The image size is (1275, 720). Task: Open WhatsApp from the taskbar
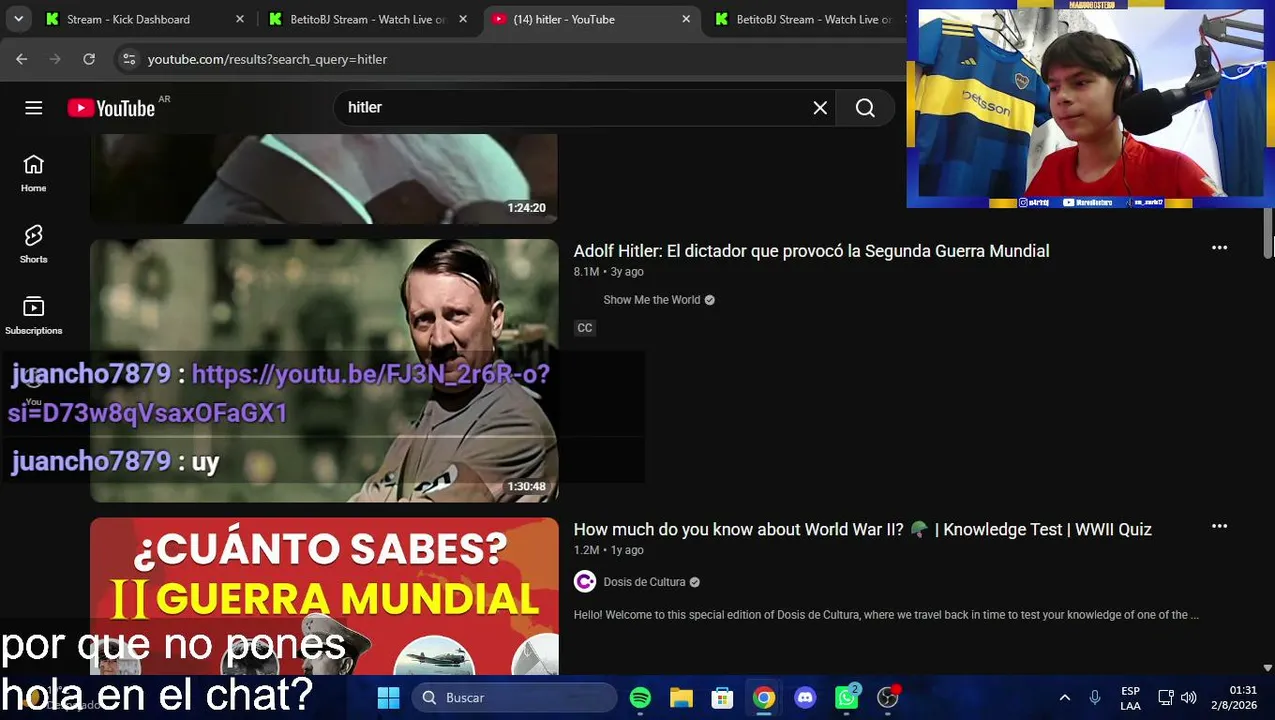coord(847,698)
